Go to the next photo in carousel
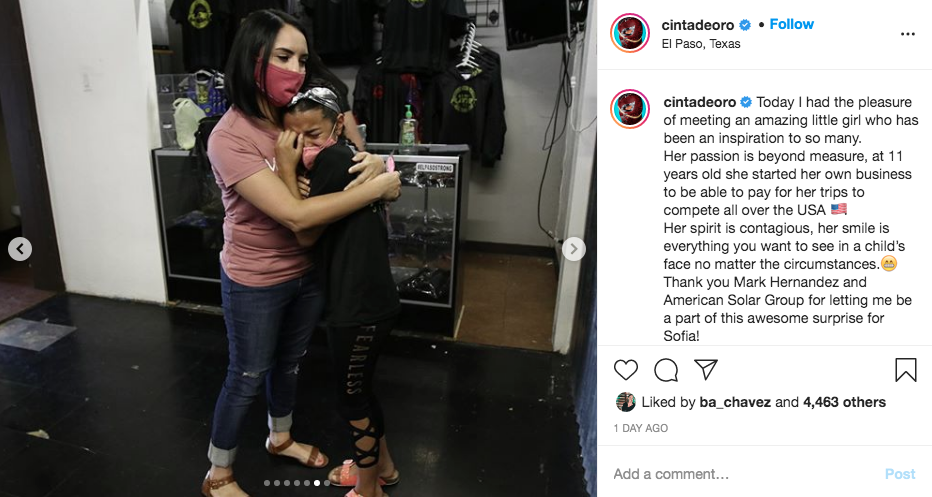Screen dimensions: 932x497 point(574,249)
